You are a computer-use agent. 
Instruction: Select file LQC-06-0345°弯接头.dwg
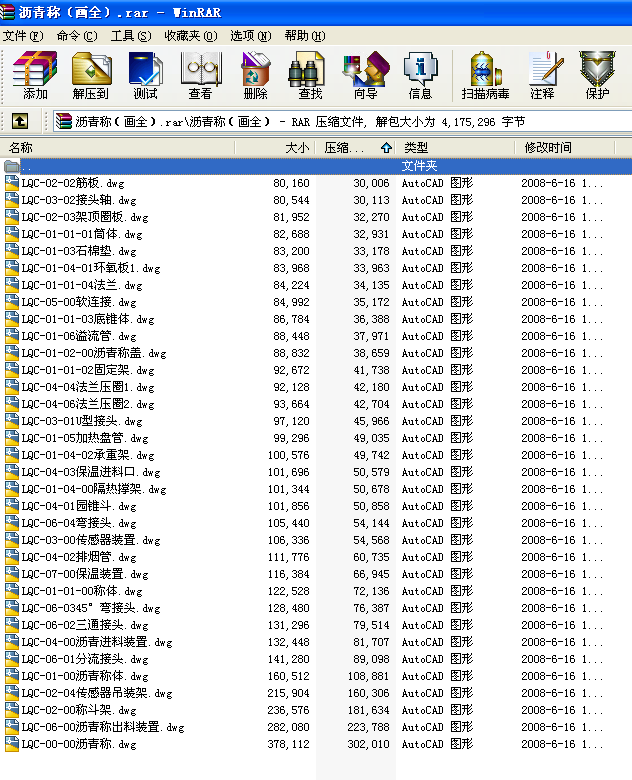coord(91,608)
